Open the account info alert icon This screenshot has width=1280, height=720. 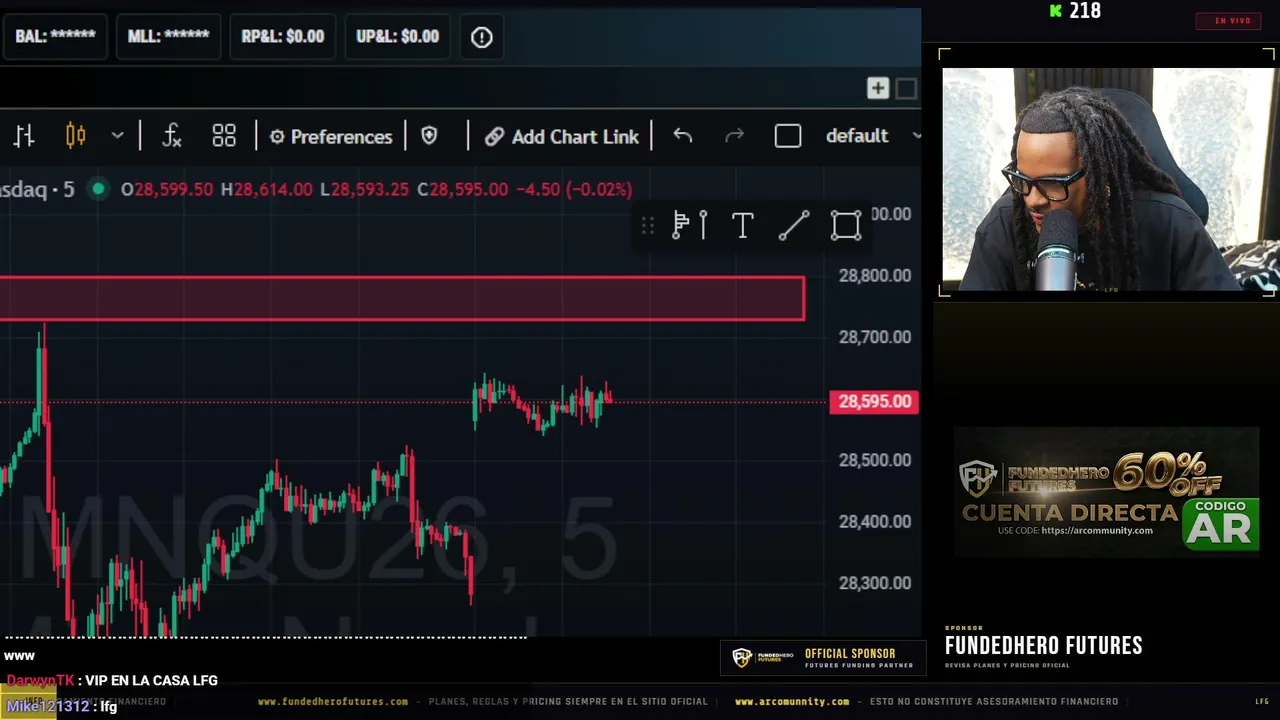(482, 37)
